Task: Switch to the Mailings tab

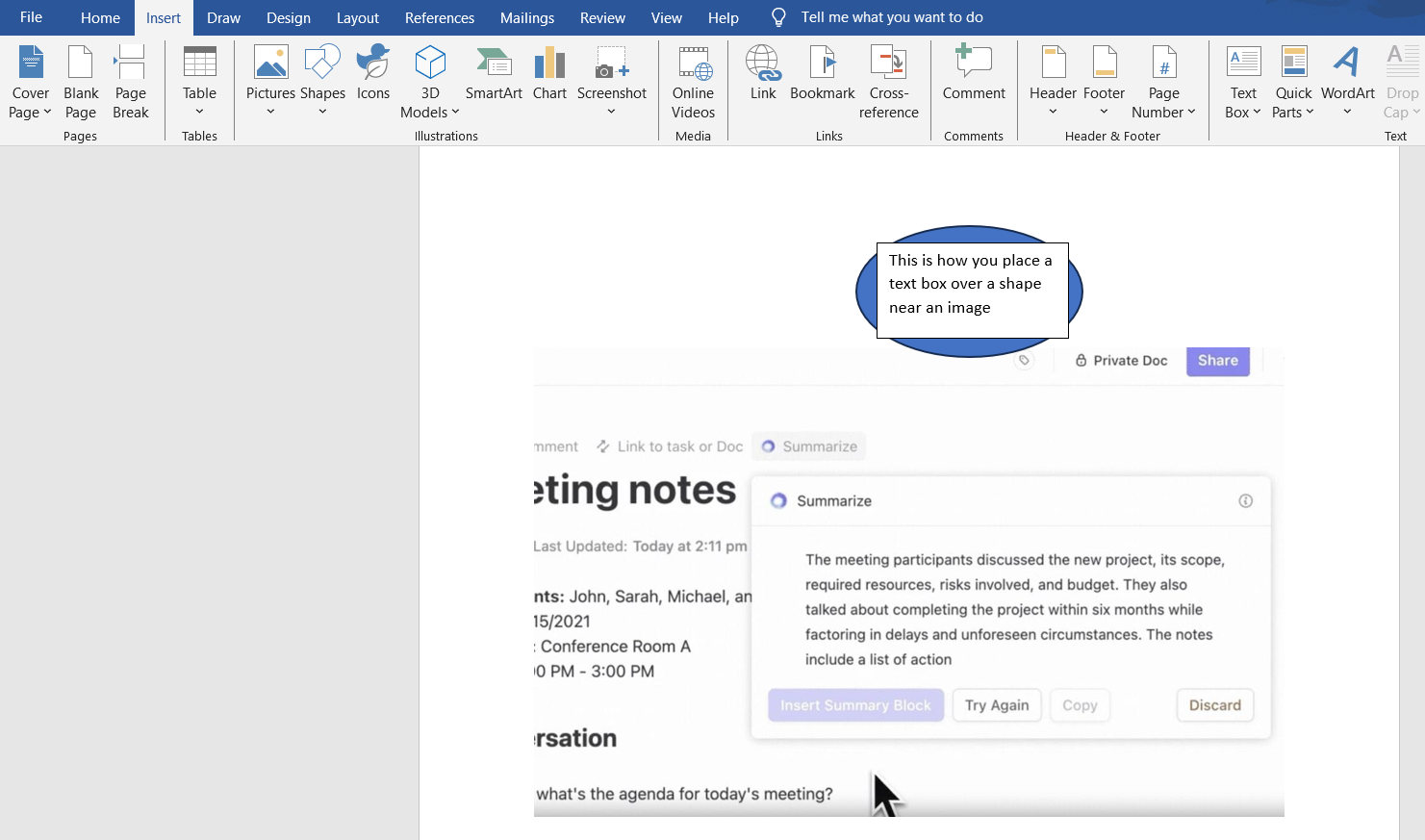Action: pyautogui.click(x=527, y=17)
